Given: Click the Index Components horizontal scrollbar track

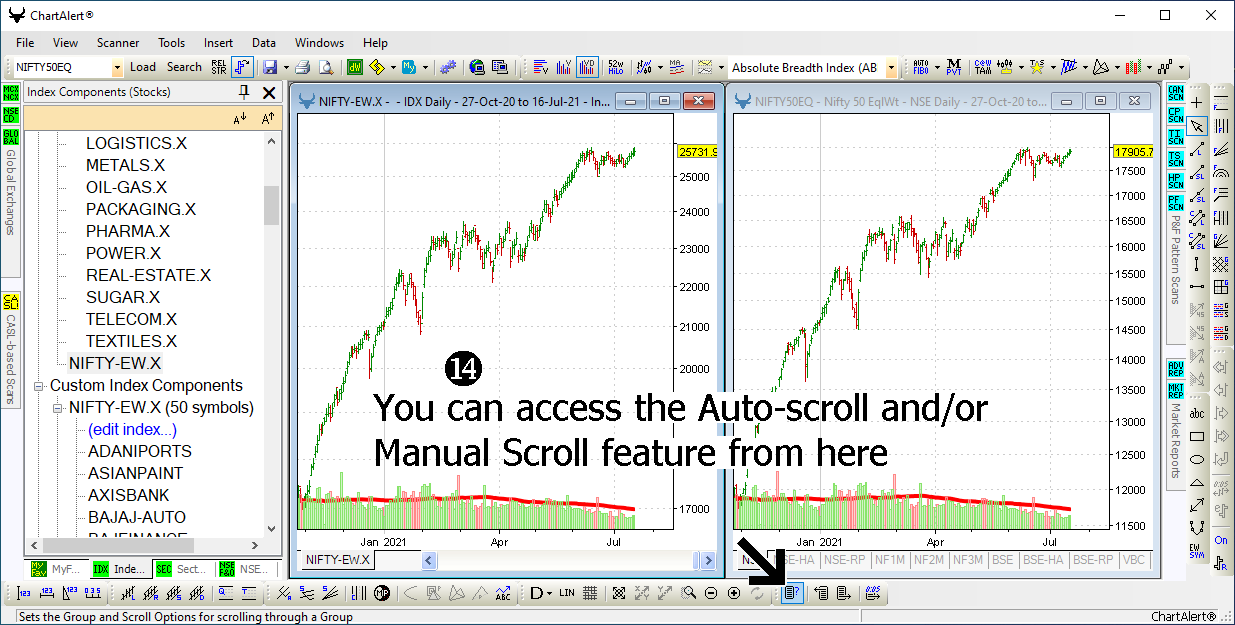Looking at the screenshot, I should tap(144, 544).
